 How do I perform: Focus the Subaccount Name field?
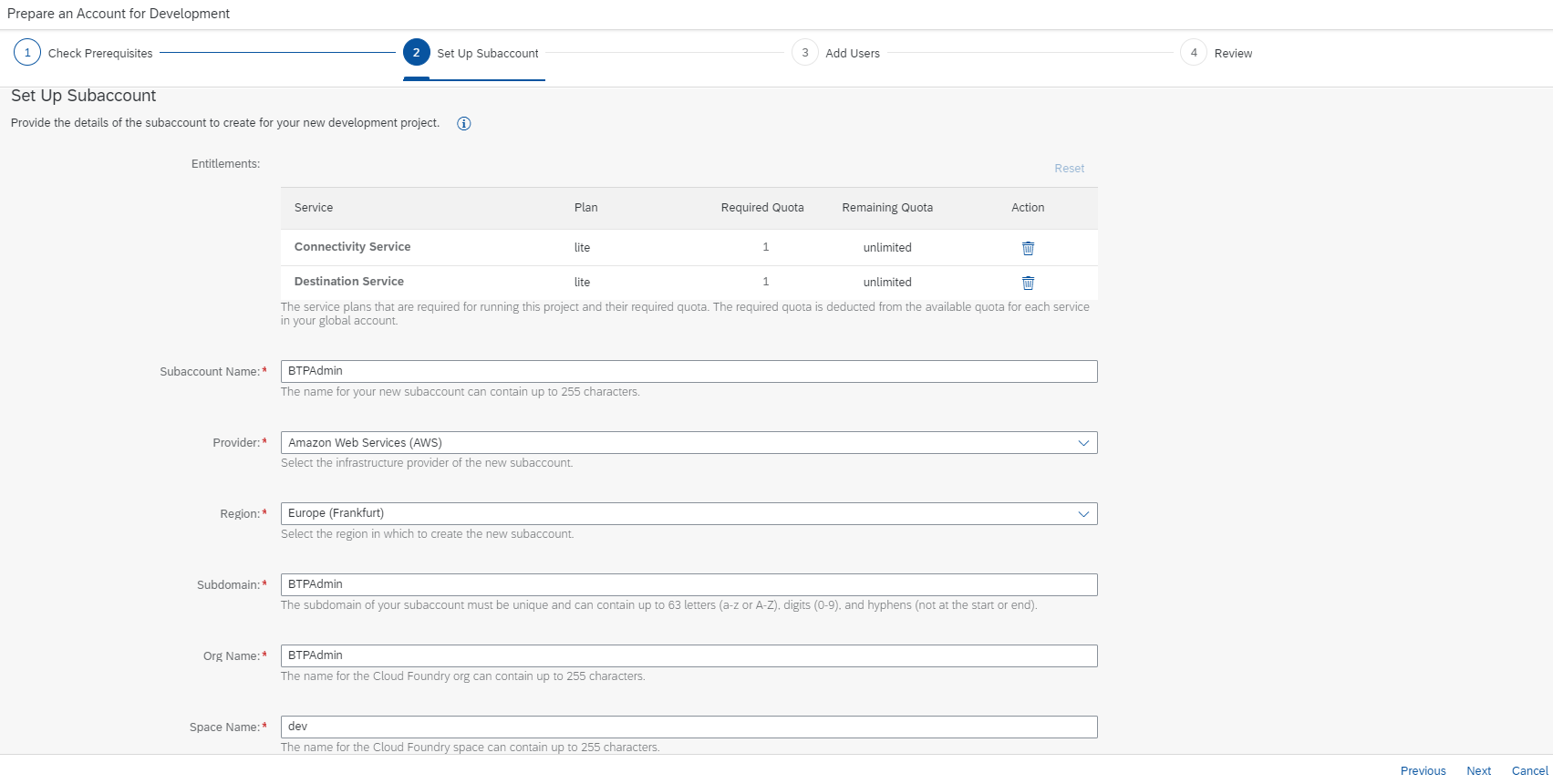688,371
